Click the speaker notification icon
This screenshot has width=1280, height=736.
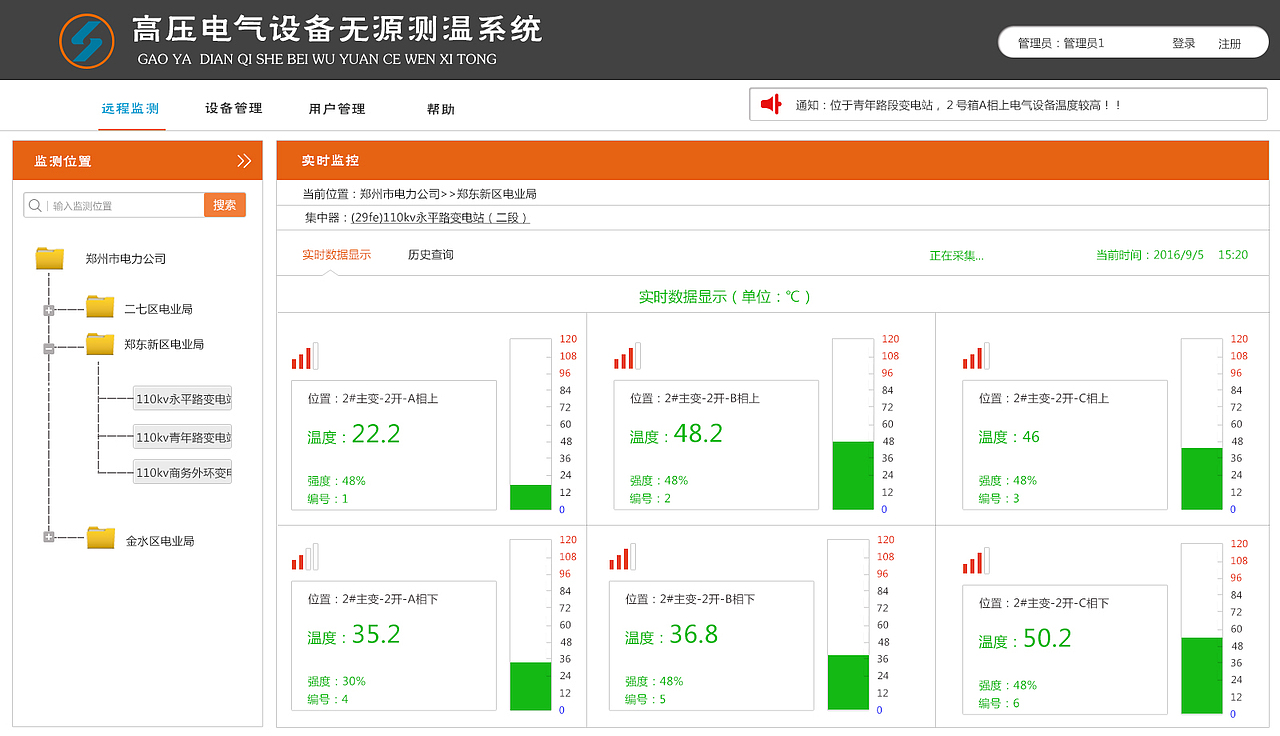pos(770,103)
